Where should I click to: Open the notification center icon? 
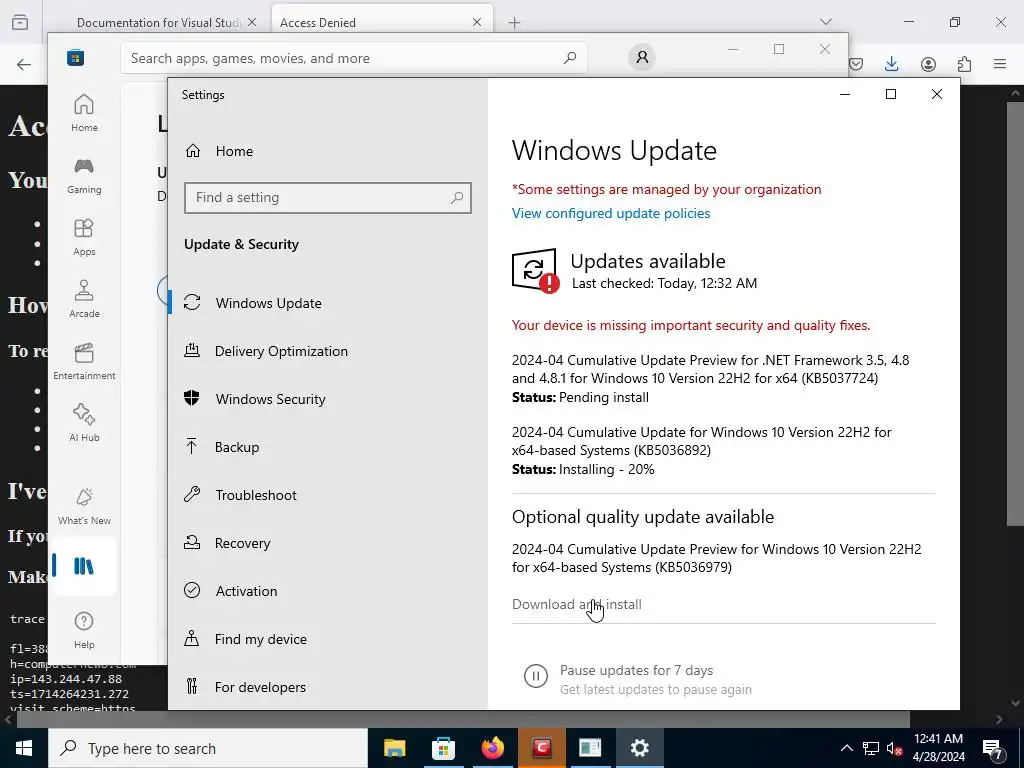[x=993, y=748]
